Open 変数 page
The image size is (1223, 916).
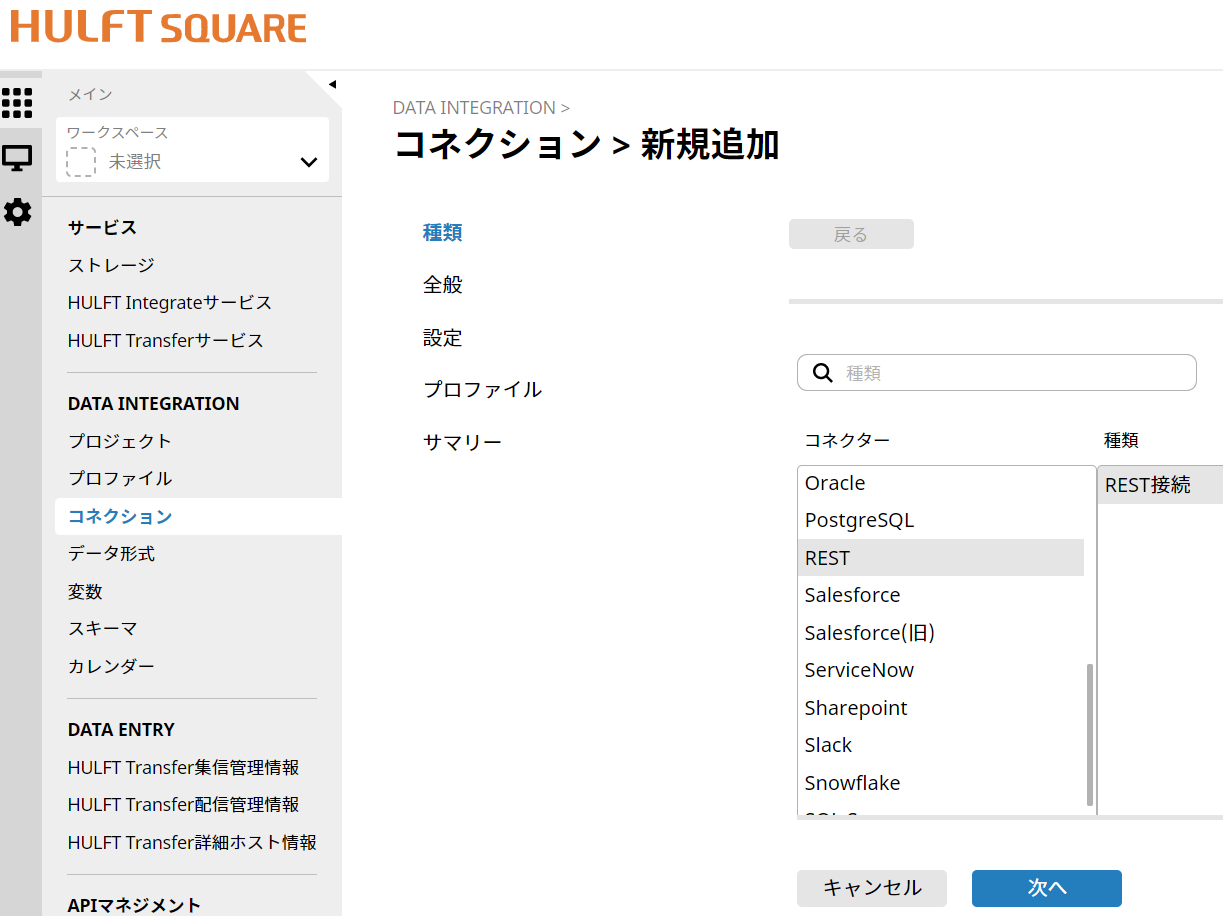85,592
